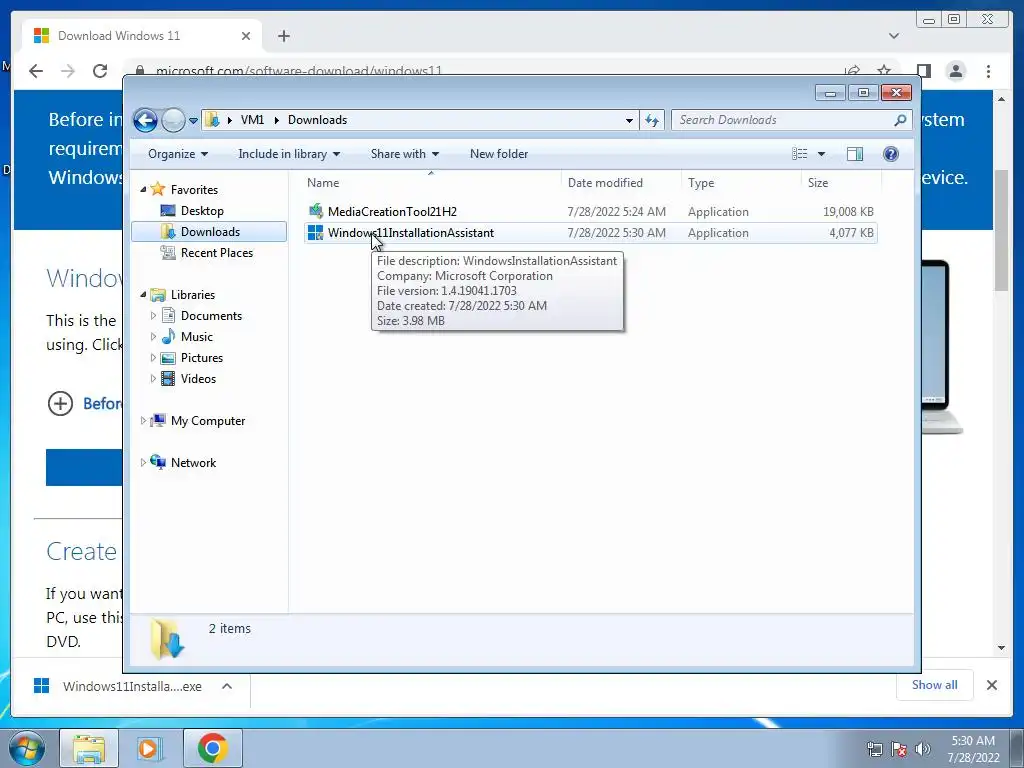Expand the Documents library
The image size is (1024, 768).
point(153,316)
